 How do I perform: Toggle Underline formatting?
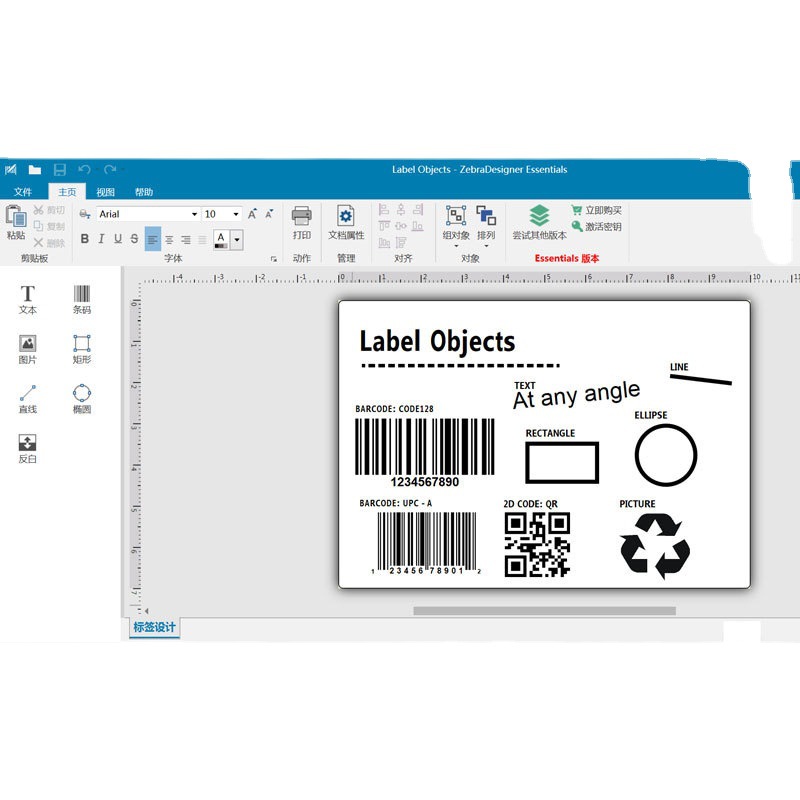(118, 239)
